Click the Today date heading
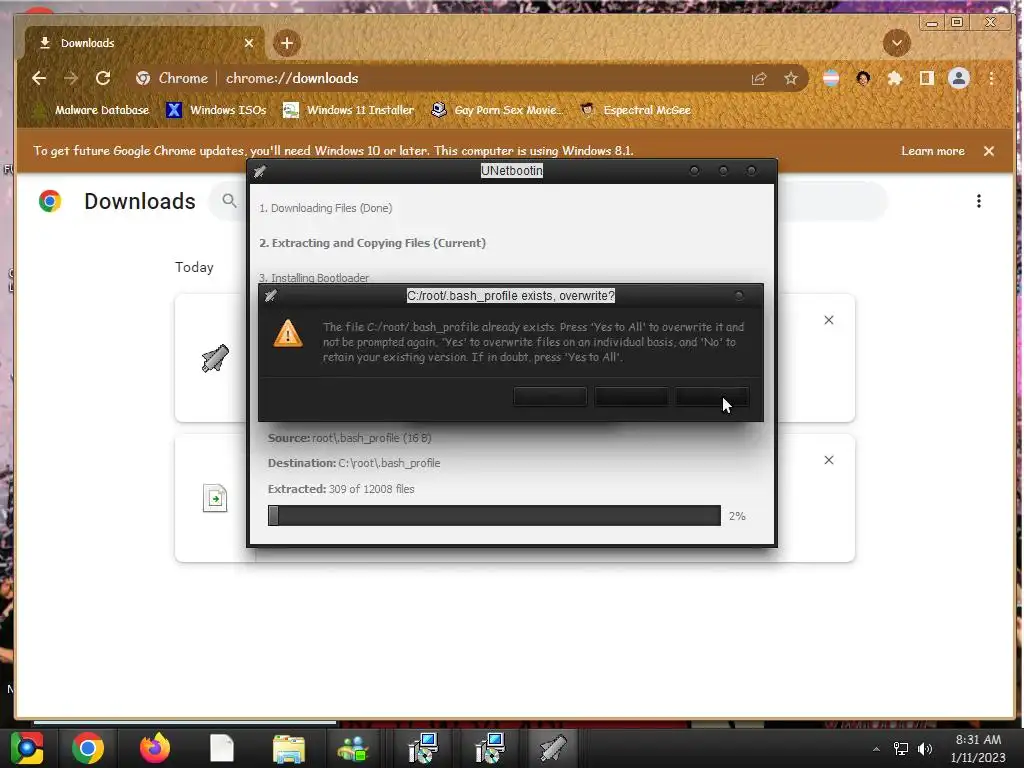The width and height of the screenshot is (1024, 768). 194,267
